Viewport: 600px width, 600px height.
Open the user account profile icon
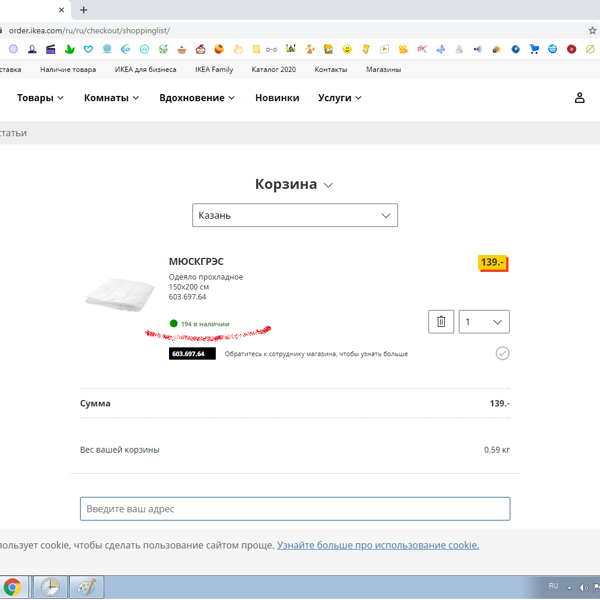pos(580,98)
